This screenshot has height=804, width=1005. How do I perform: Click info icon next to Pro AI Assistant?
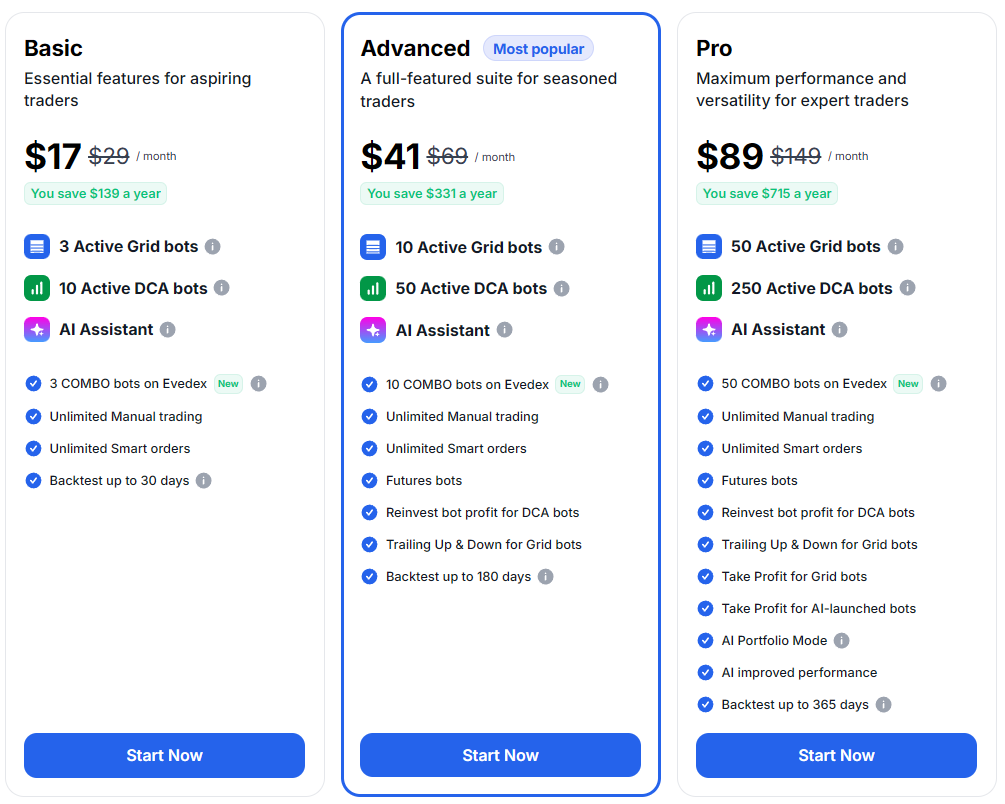click(x=840, y=330)
